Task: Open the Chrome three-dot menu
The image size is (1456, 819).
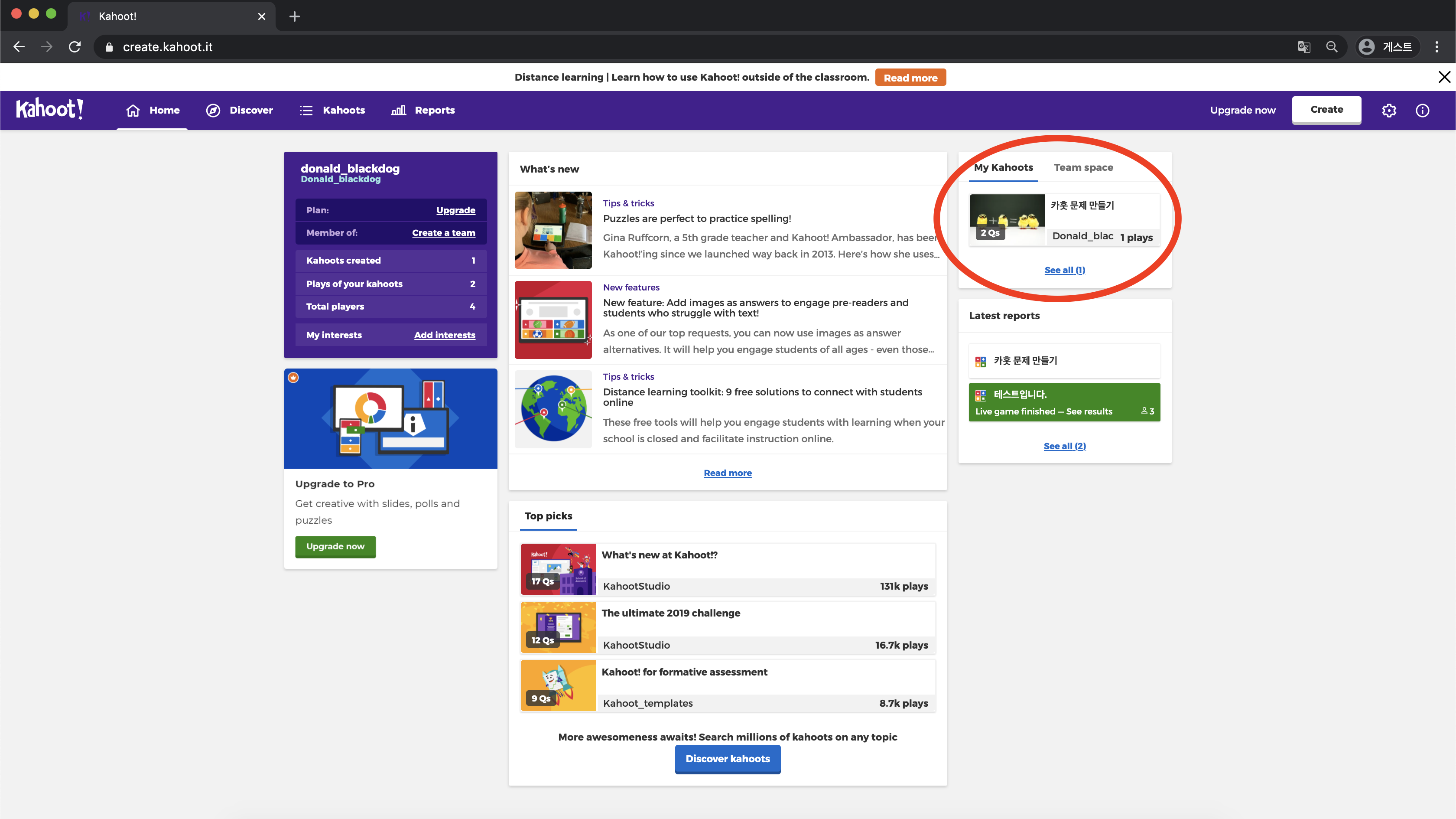Action: 1436,47
